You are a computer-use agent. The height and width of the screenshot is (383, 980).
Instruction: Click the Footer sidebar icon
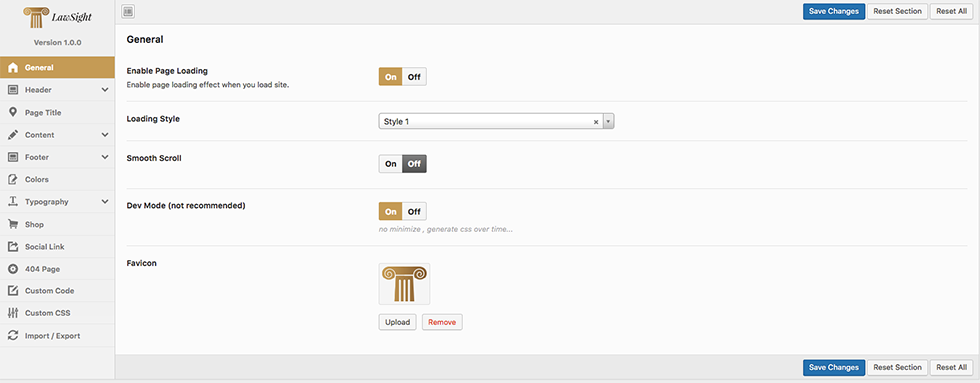point(12,157)
